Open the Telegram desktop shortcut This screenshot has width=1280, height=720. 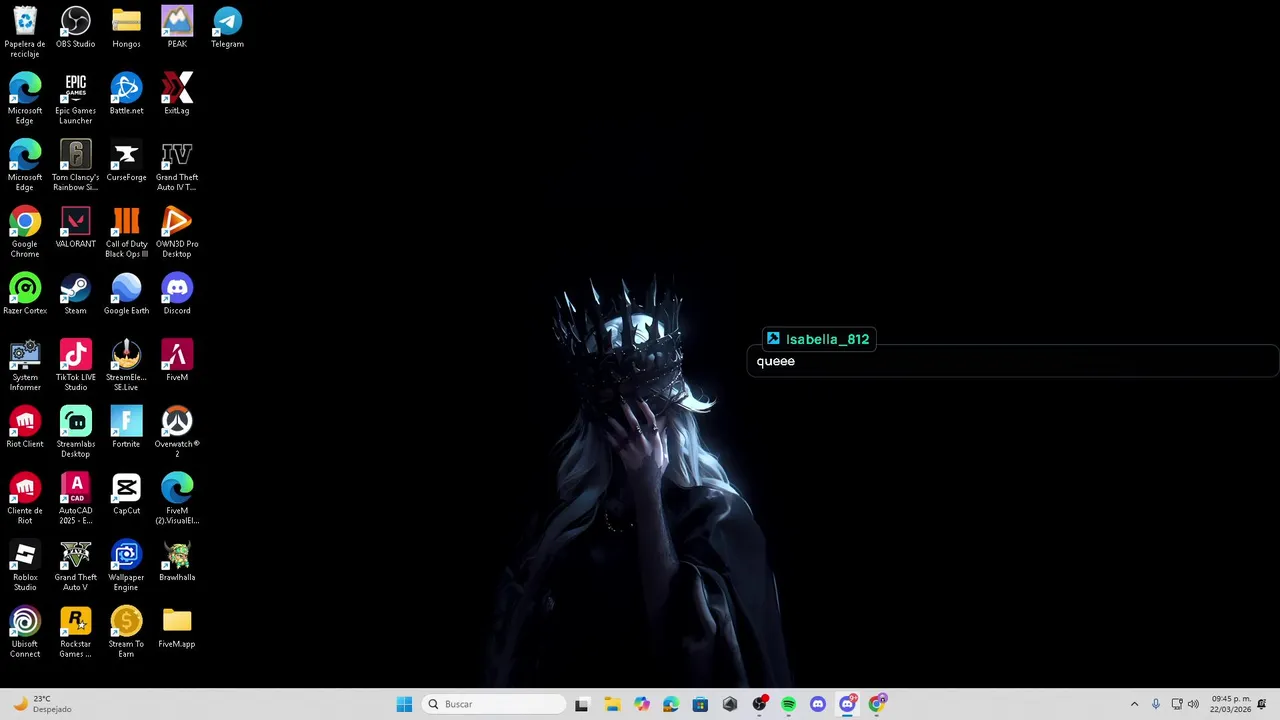(x=227, y=28)
